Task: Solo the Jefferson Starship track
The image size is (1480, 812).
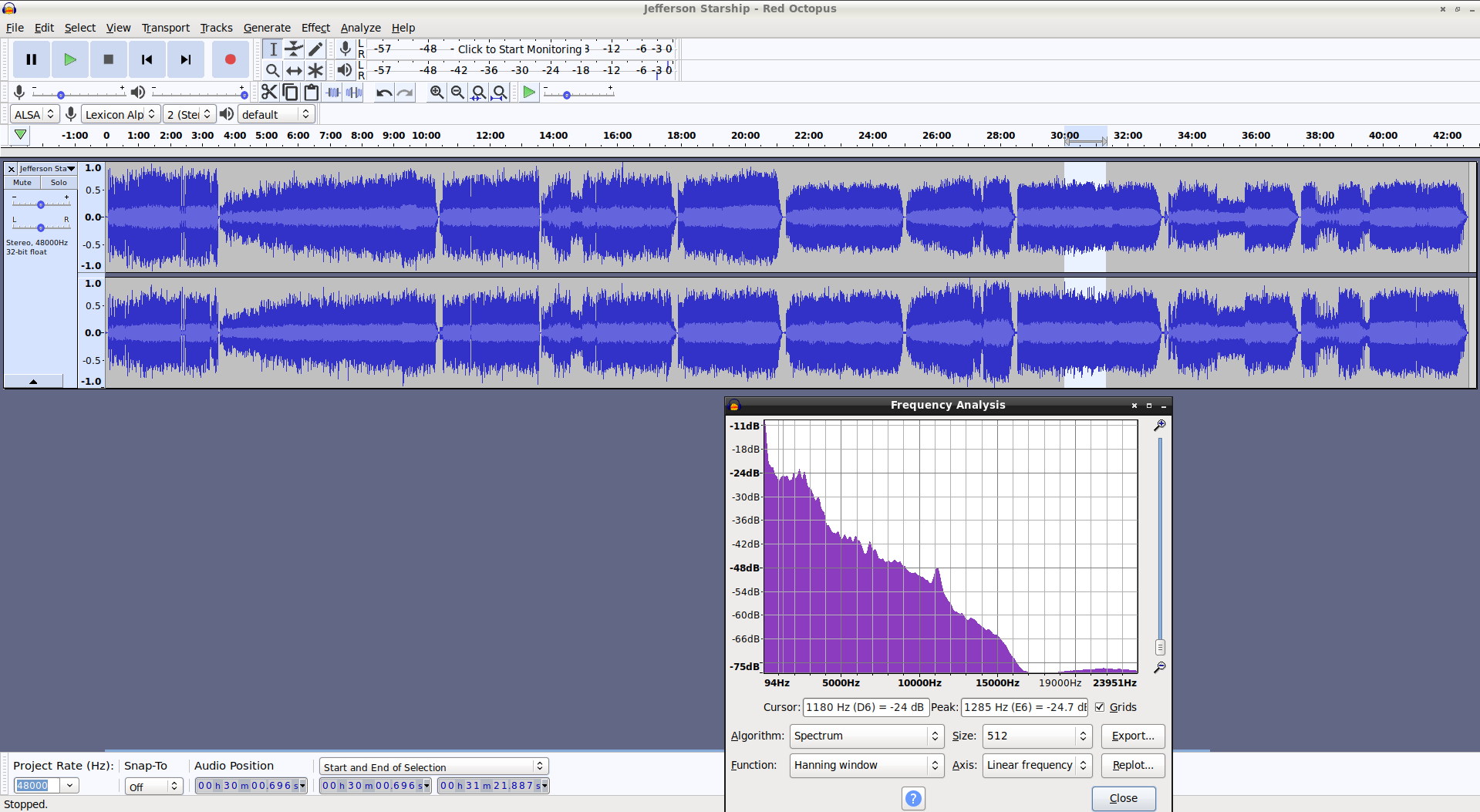Action: (59, 183)
